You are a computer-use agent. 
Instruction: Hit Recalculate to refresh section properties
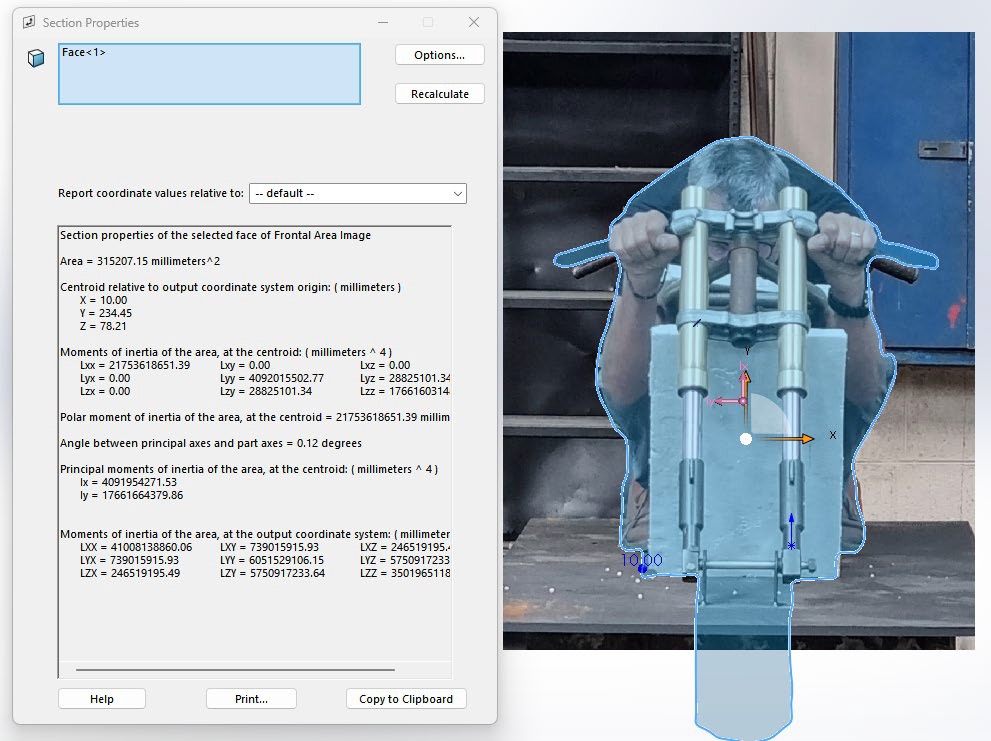tap(439, 94)
